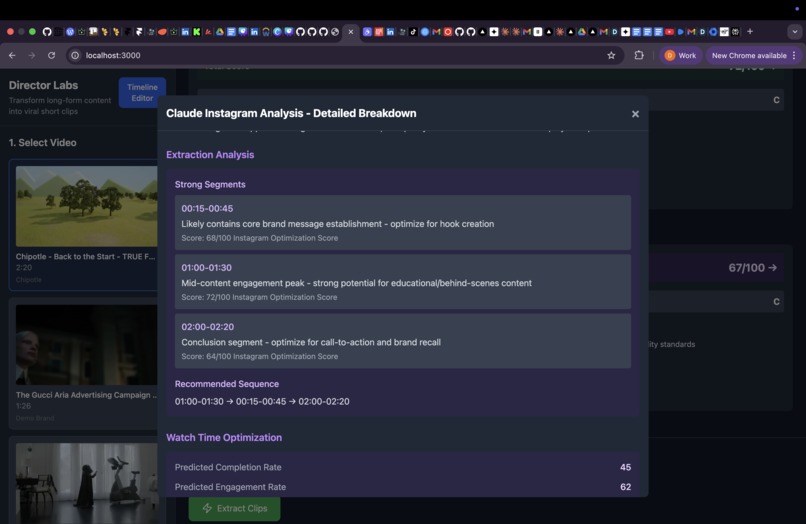Switch to the YouTube tab
The width and height of the screenshot is (806, 524).
click(x=669, y=32)
